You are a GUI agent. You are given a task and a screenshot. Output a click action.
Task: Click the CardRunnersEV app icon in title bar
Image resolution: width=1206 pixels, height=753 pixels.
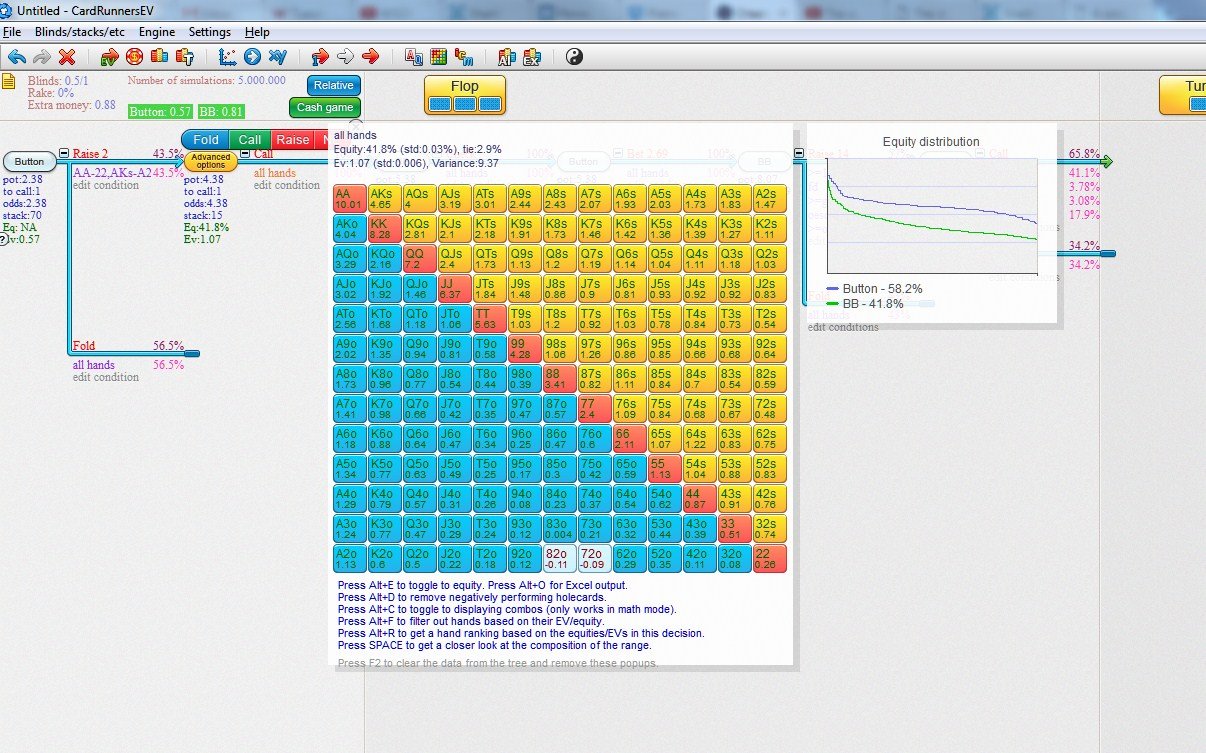click(x=7, y=9)
